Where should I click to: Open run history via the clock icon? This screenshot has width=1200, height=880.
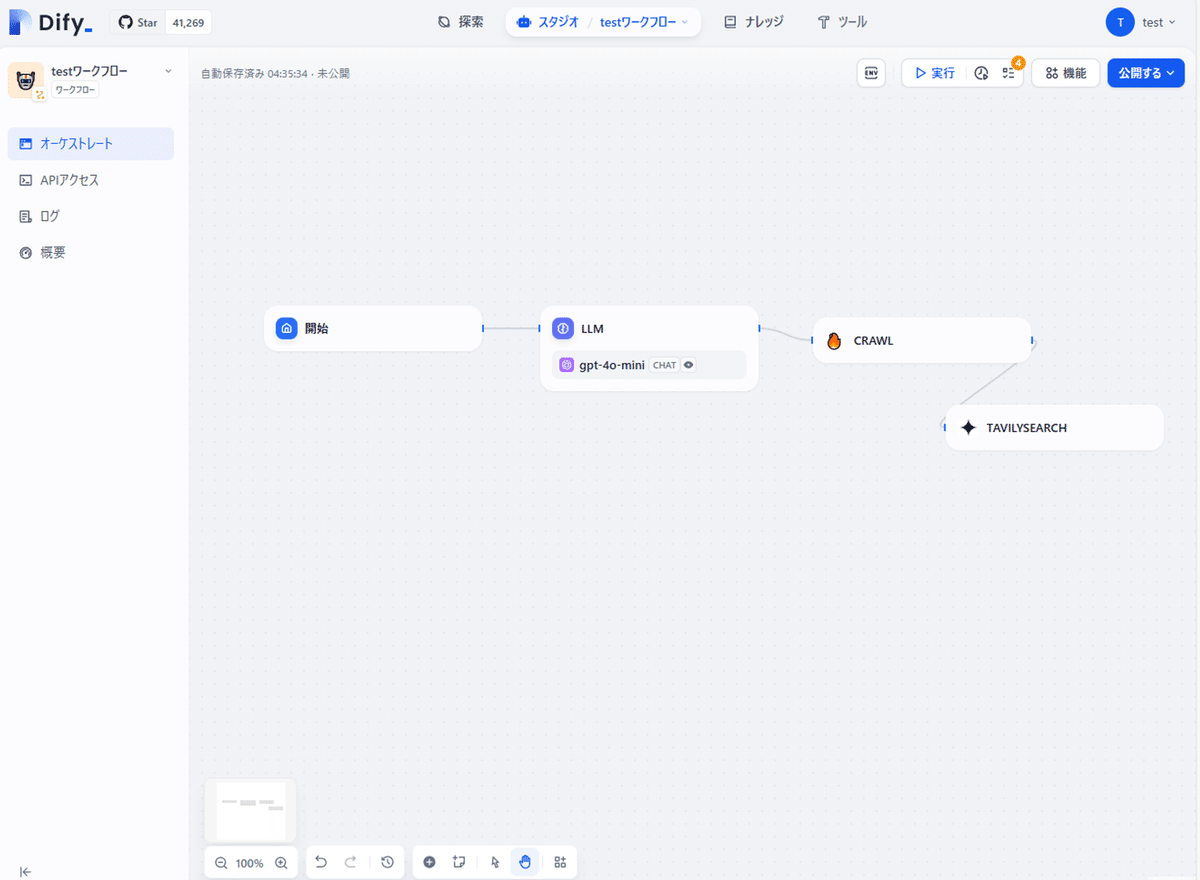pyautogui.click(x=981, y=72)
